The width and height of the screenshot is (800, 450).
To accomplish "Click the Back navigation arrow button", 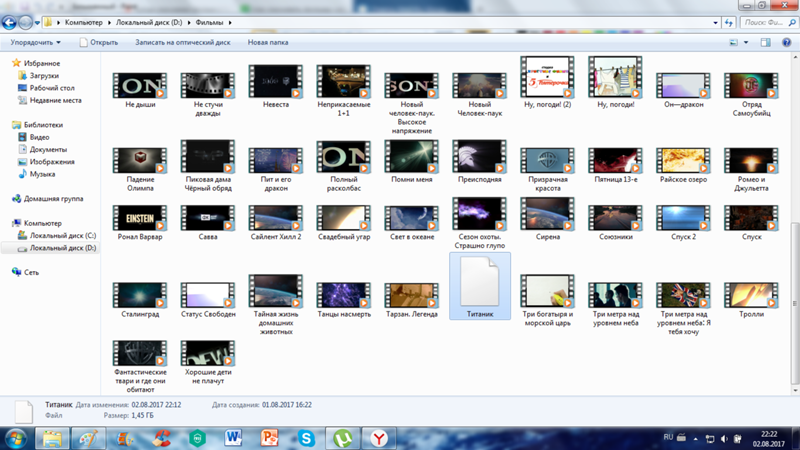I will click(9, 22).
